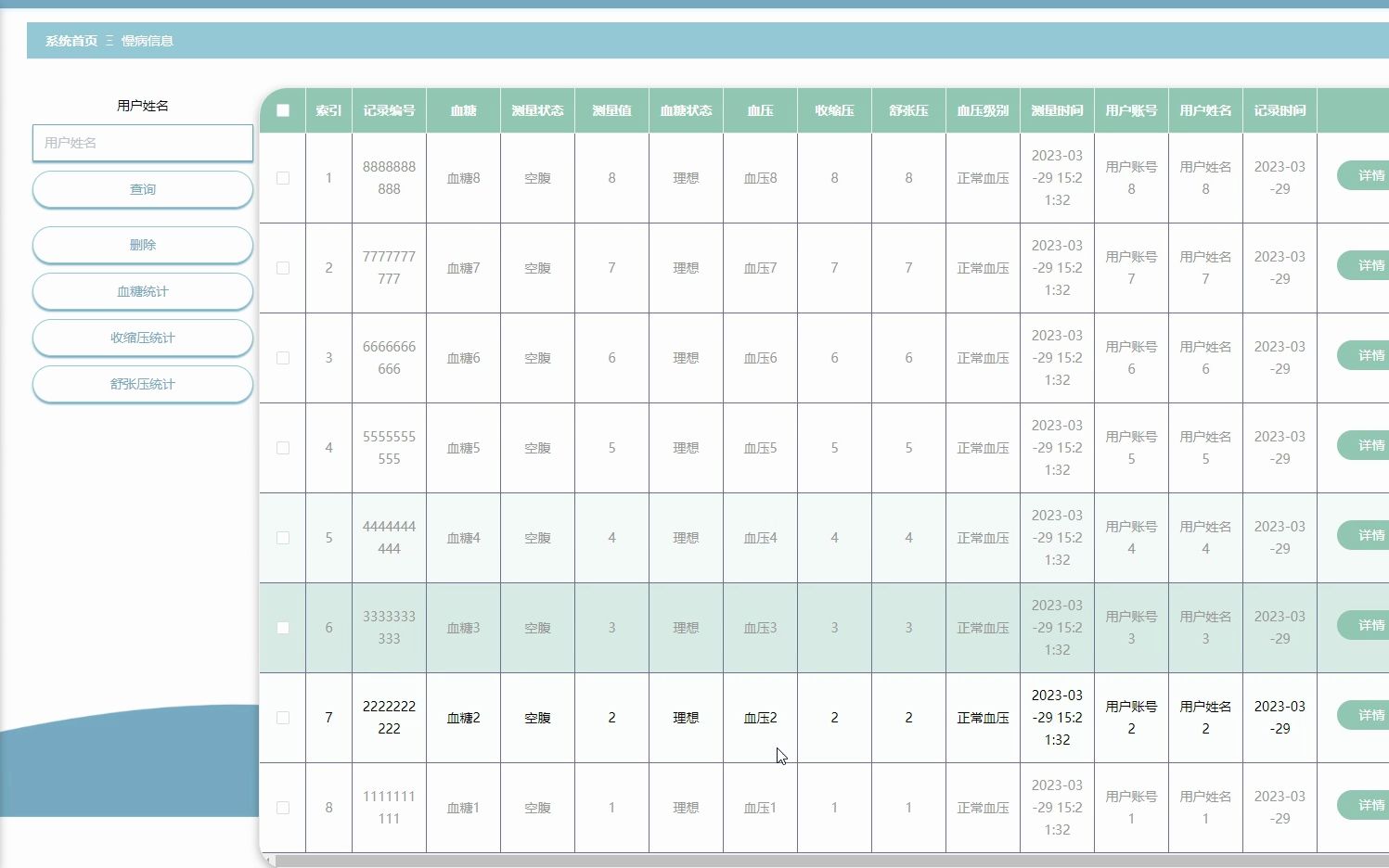Select the 血压6 cell
Image resolution: width=1389 pixels, height=868 pixels.
tap(760, 358)
